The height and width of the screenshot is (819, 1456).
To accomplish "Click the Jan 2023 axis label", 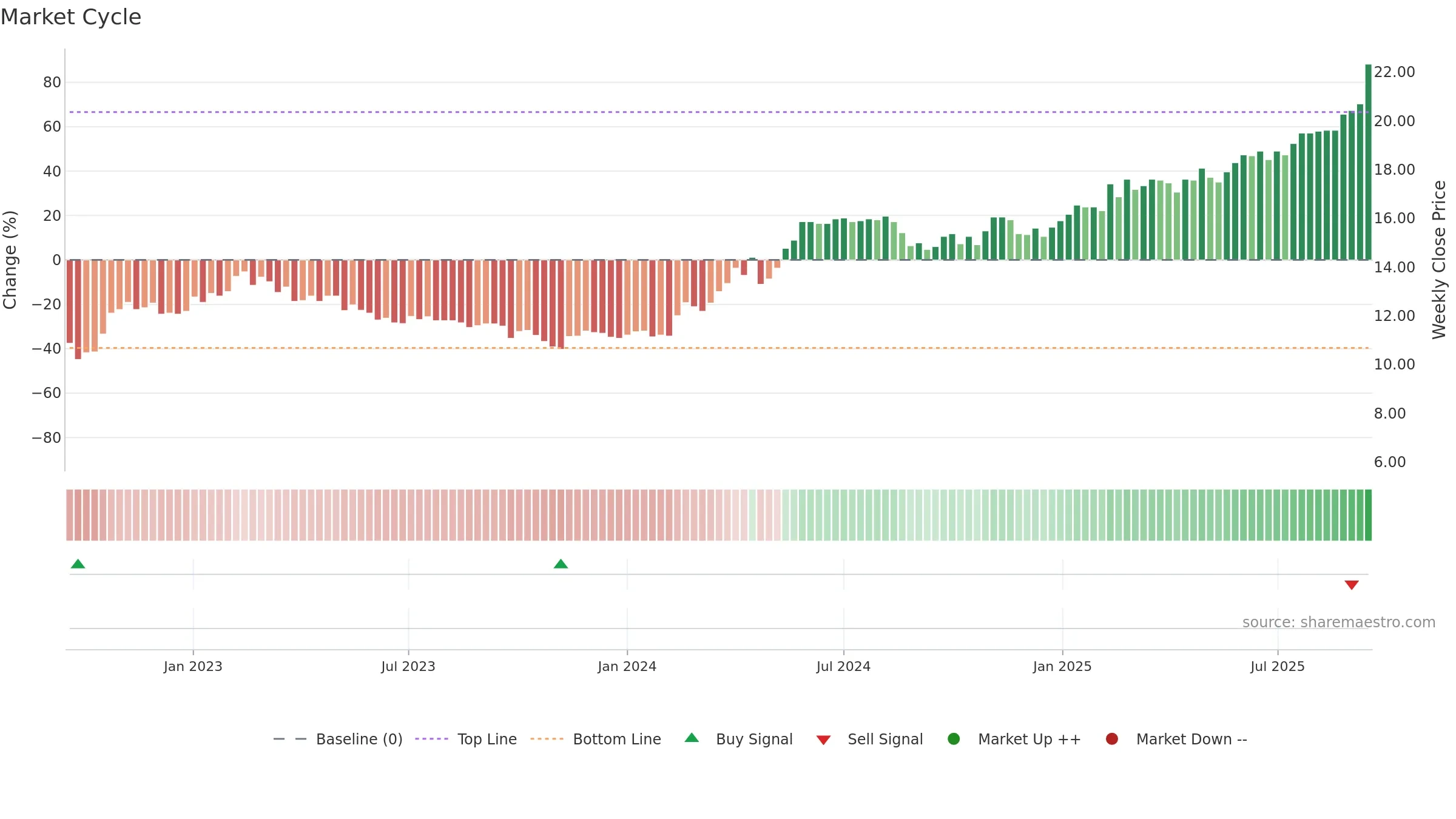I will (x=193, y=666).
